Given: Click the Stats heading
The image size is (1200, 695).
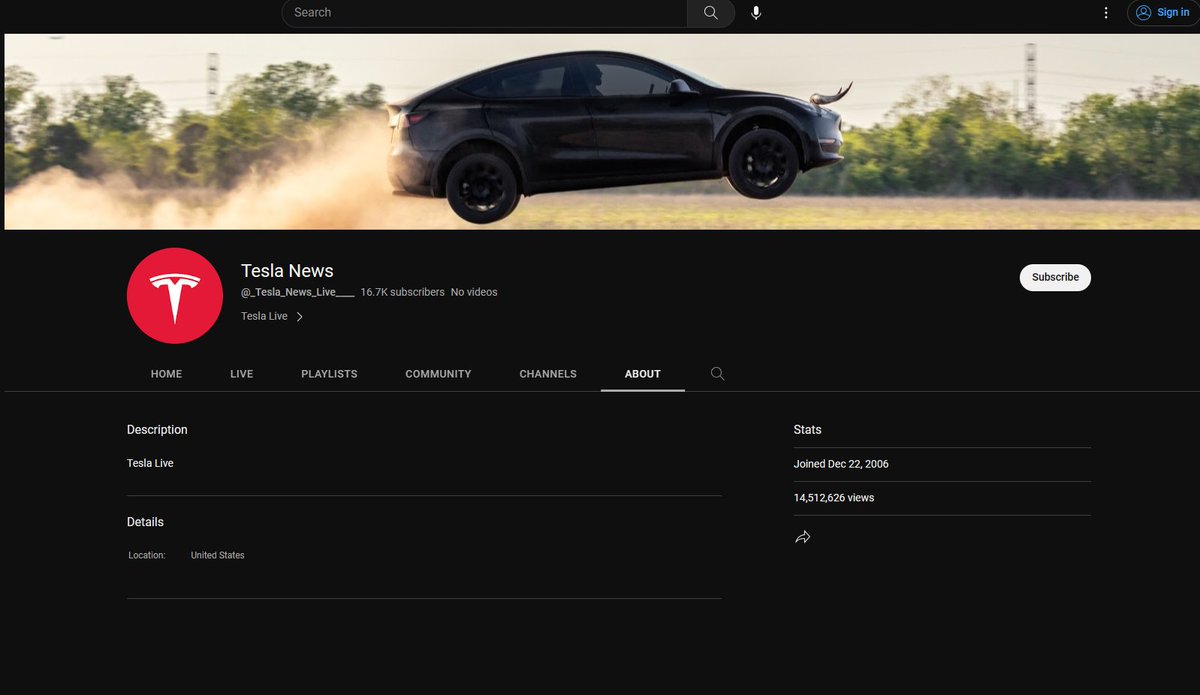Looking at the screenshot, I should 807,430.
